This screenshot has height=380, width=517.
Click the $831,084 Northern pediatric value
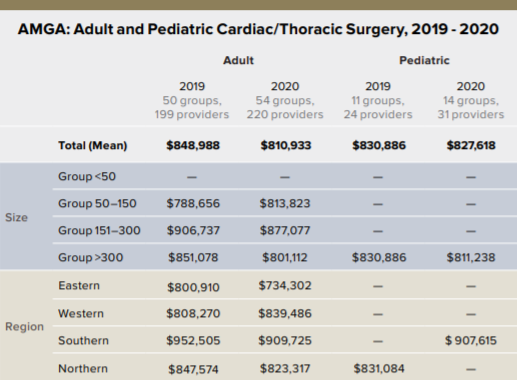tap(379, 368)
